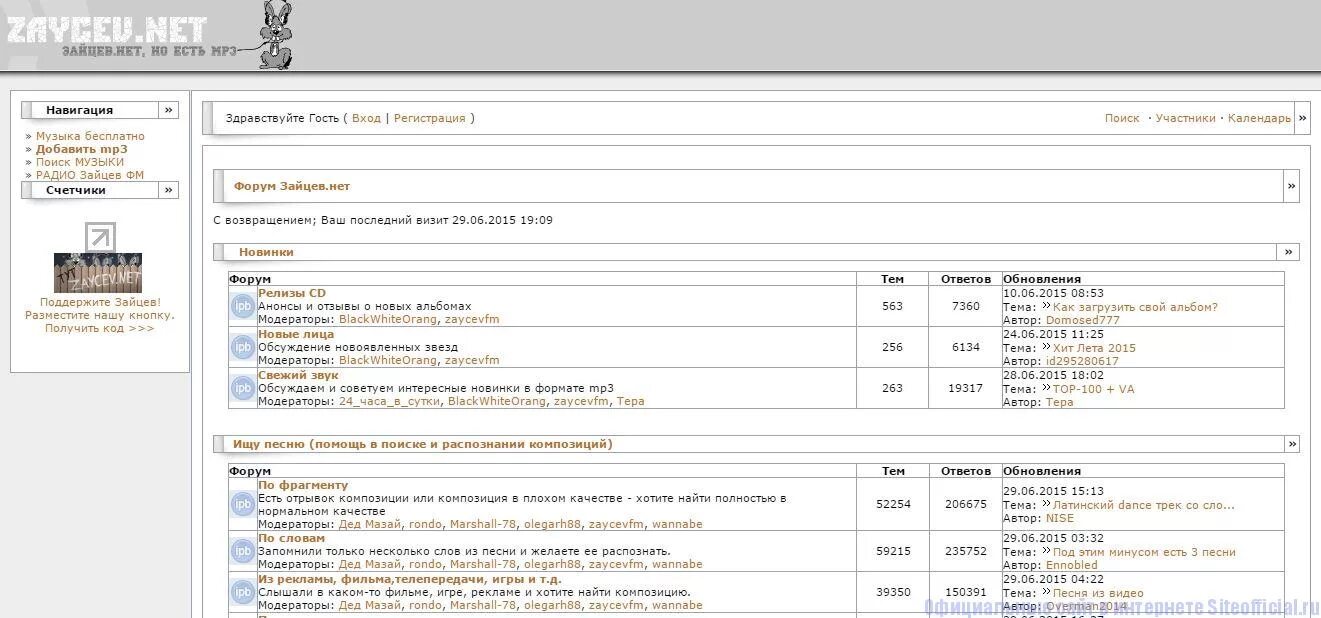The height and width of the screenshot is (618, 1321).
Task: Click ipb icon beside Релизы CD forum
Action: 243,306
